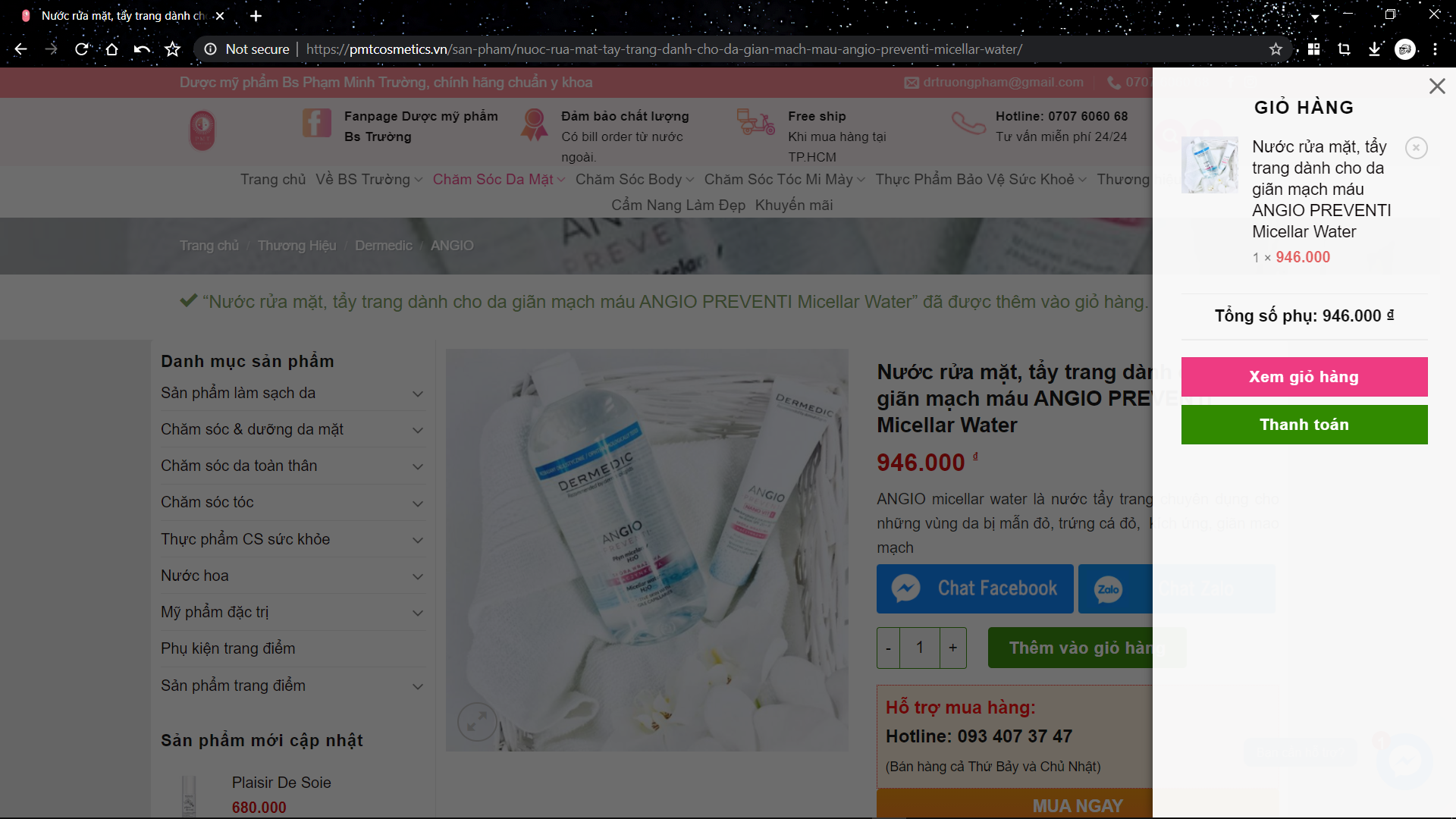This screenshot has height=819, width=1456.
Task: Increase quantity with plus stepper
Action: point(952,648)
